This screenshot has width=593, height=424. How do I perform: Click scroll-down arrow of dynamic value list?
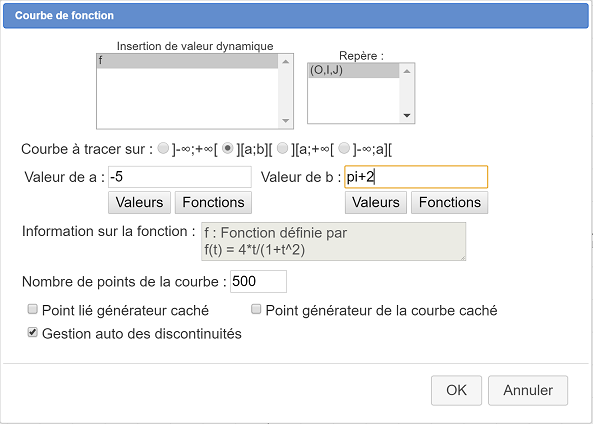(286, 121)
